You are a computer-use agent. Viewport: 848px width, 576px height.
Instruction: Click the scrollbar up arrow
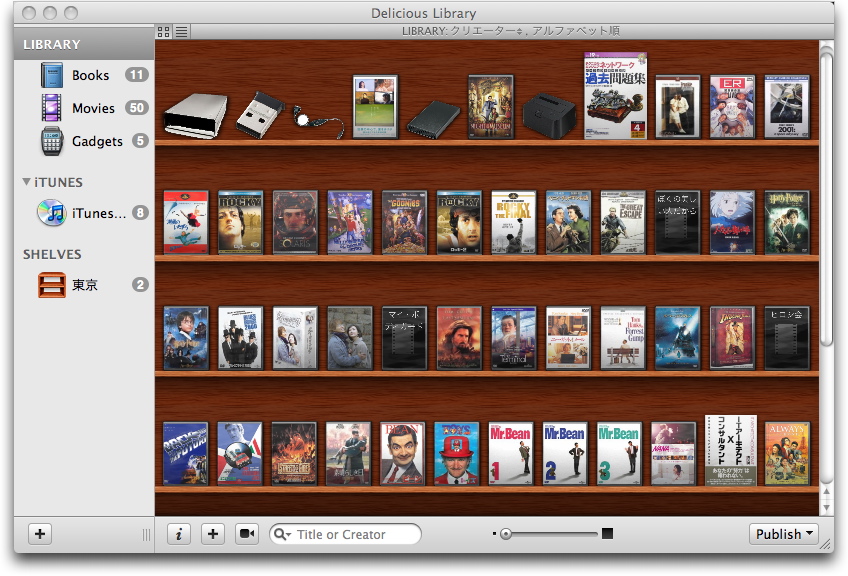coord(826,492)
